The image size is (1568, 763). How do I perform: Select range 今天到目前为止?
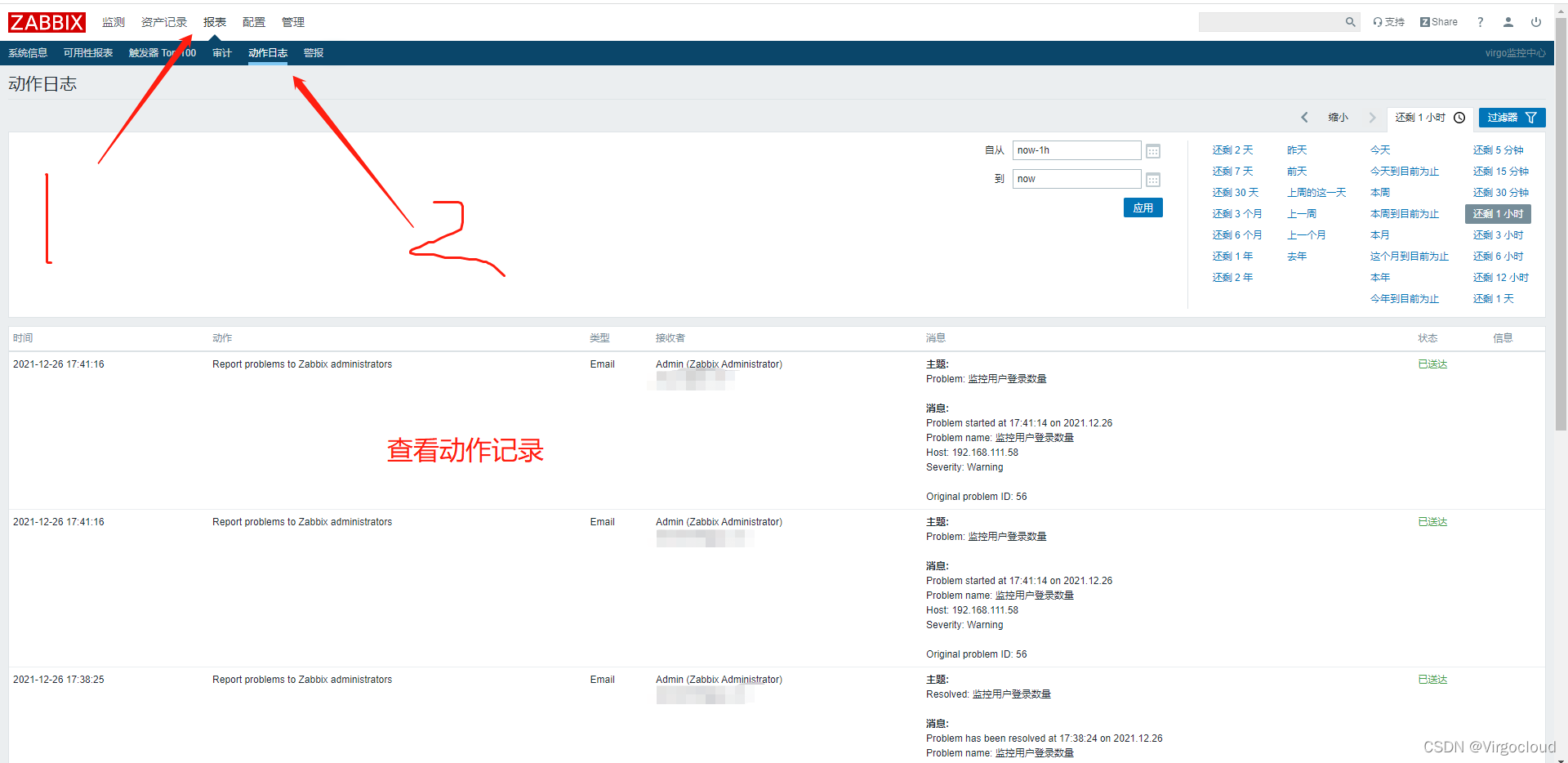pyautogui.click(x=1405, y=172)
